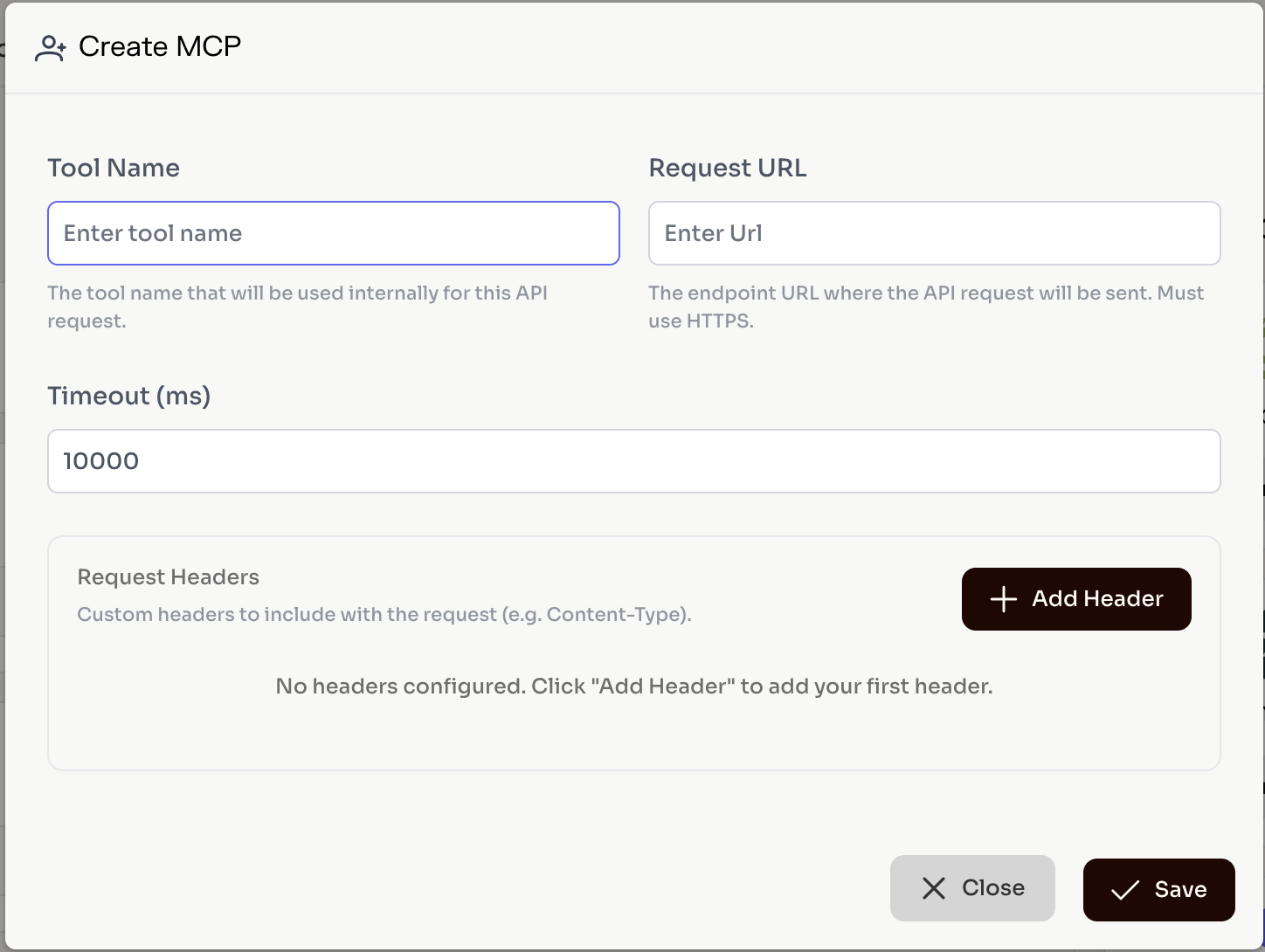
Task: Click the Enter tool name input field
Action: (333, 233)
